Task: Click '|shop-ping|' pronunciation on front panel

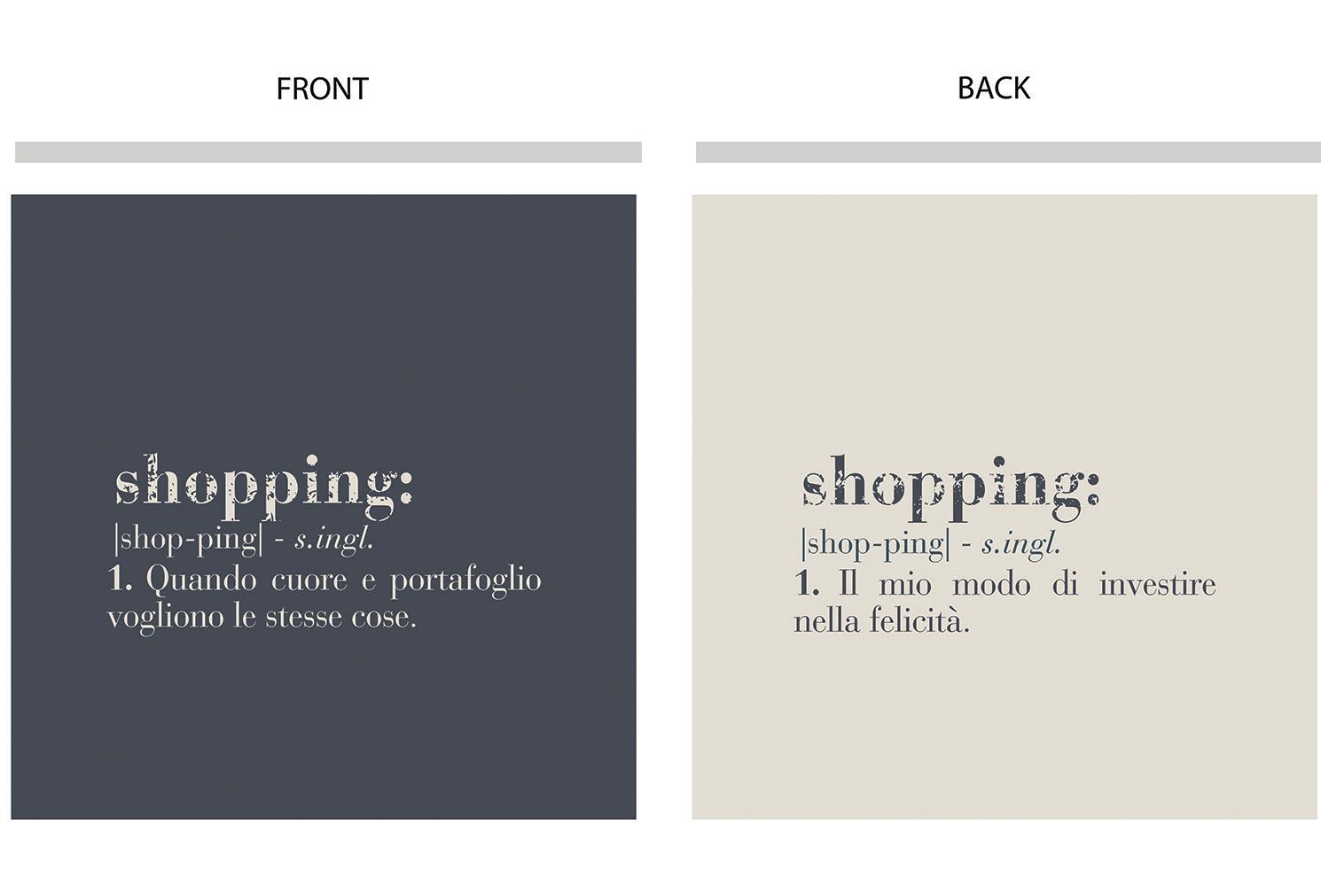Action: coord(189,538)
